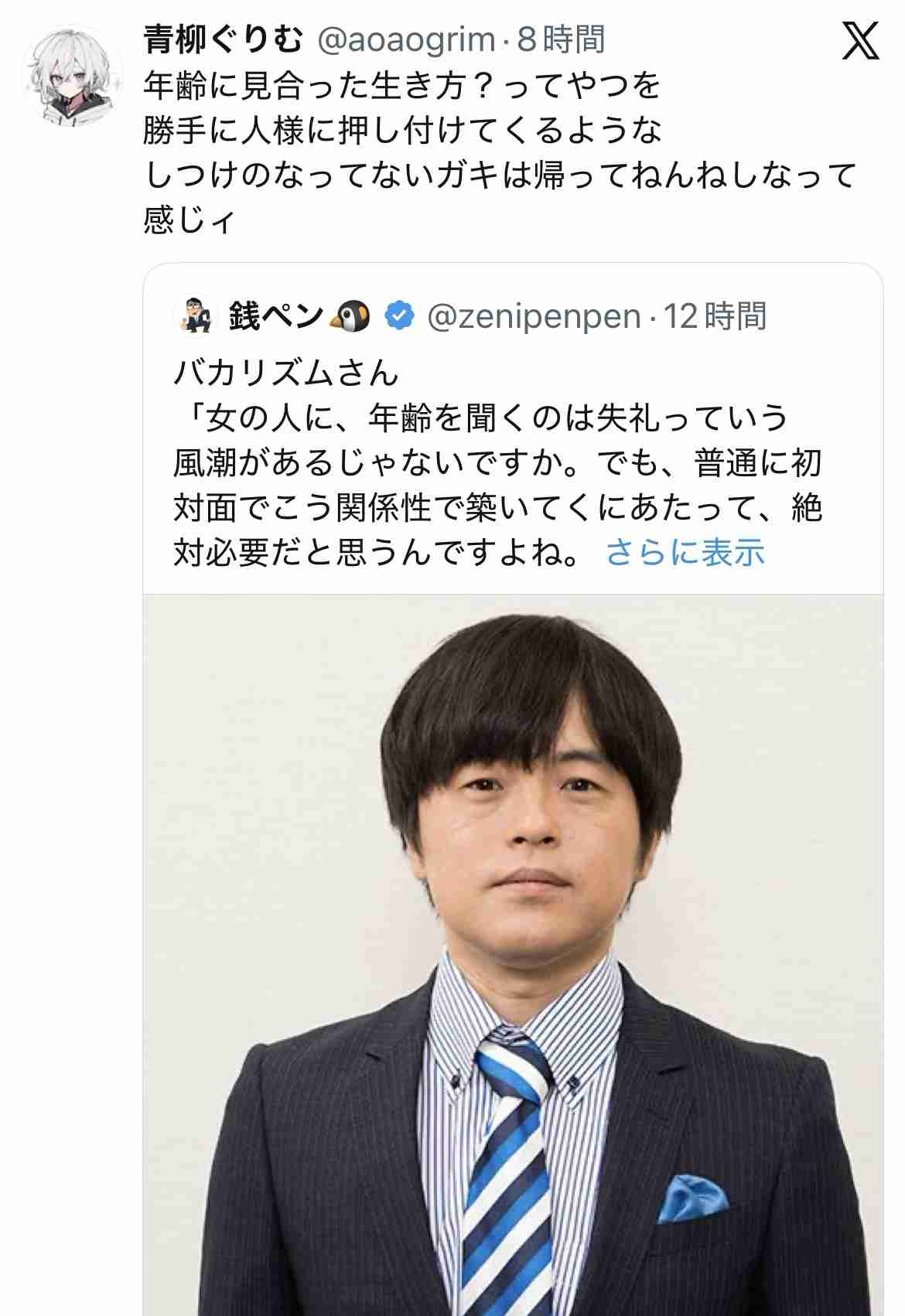
Task: Click the final 感じィ line of the tweet
Action: [189, 220]
